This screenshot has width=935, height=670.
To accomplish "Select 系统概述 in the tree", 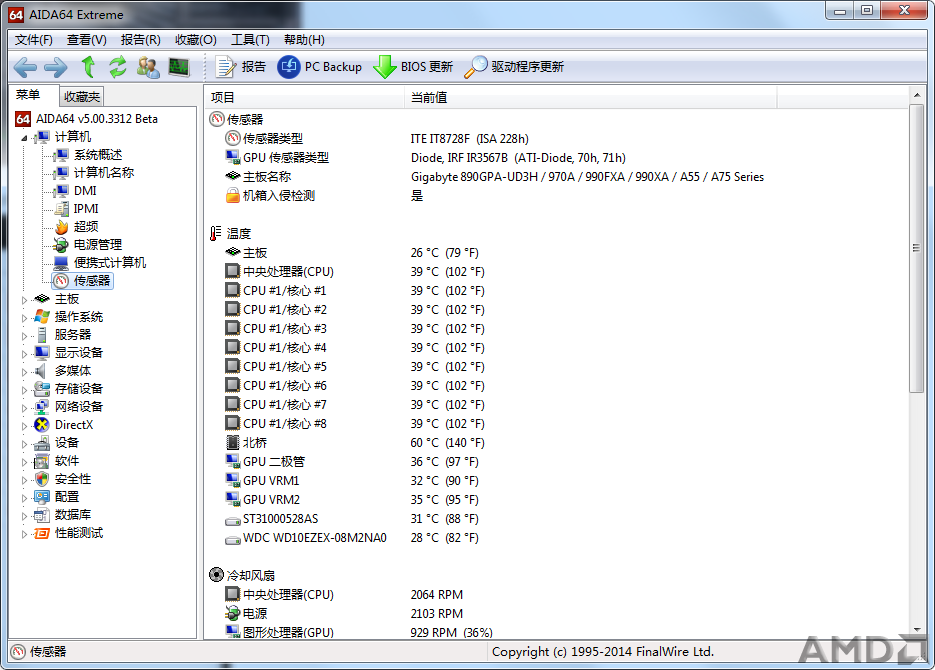I will (x=98, y=155).
